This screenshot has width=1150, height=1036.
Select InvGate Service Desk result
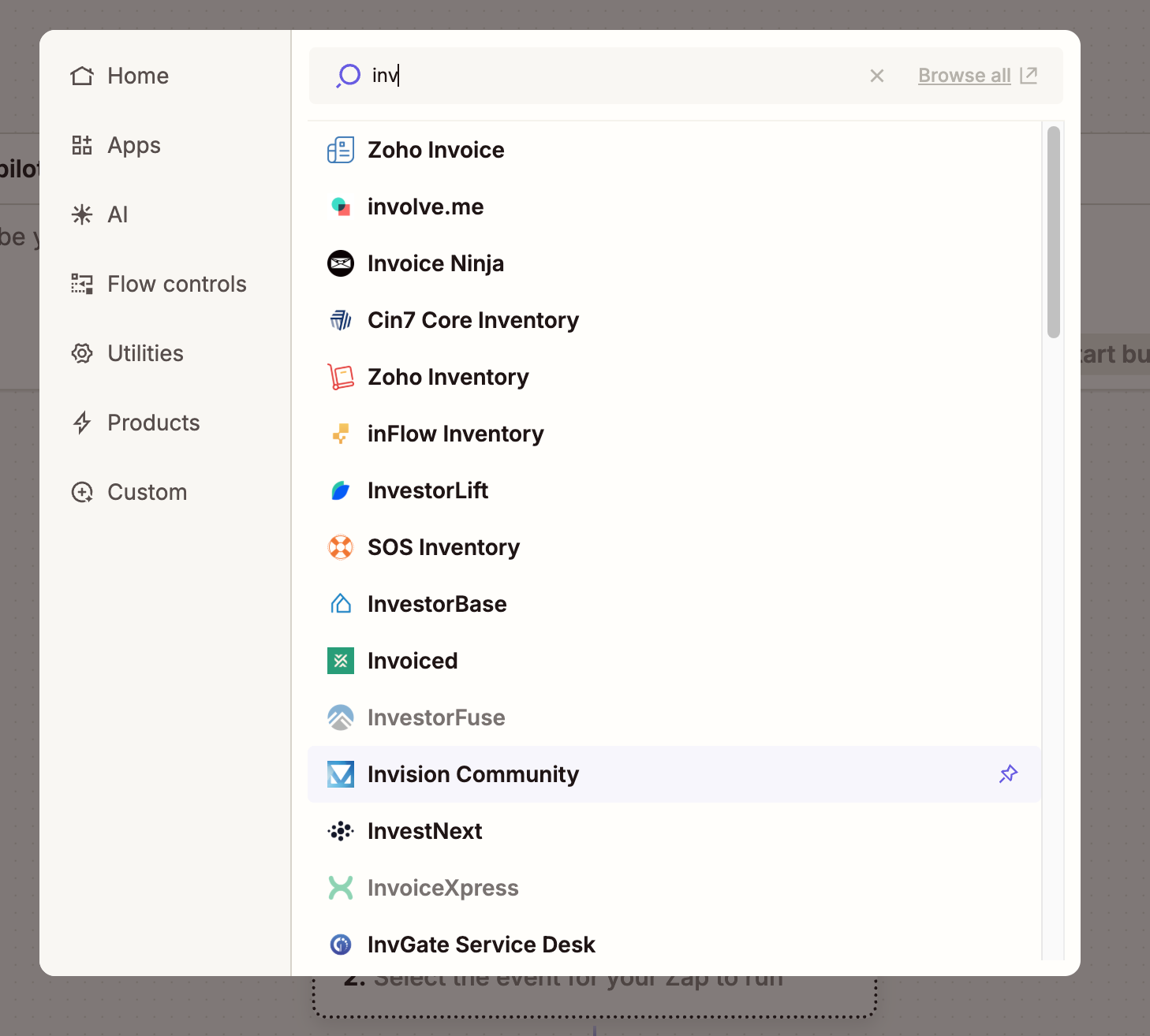(x=674, y=945)
